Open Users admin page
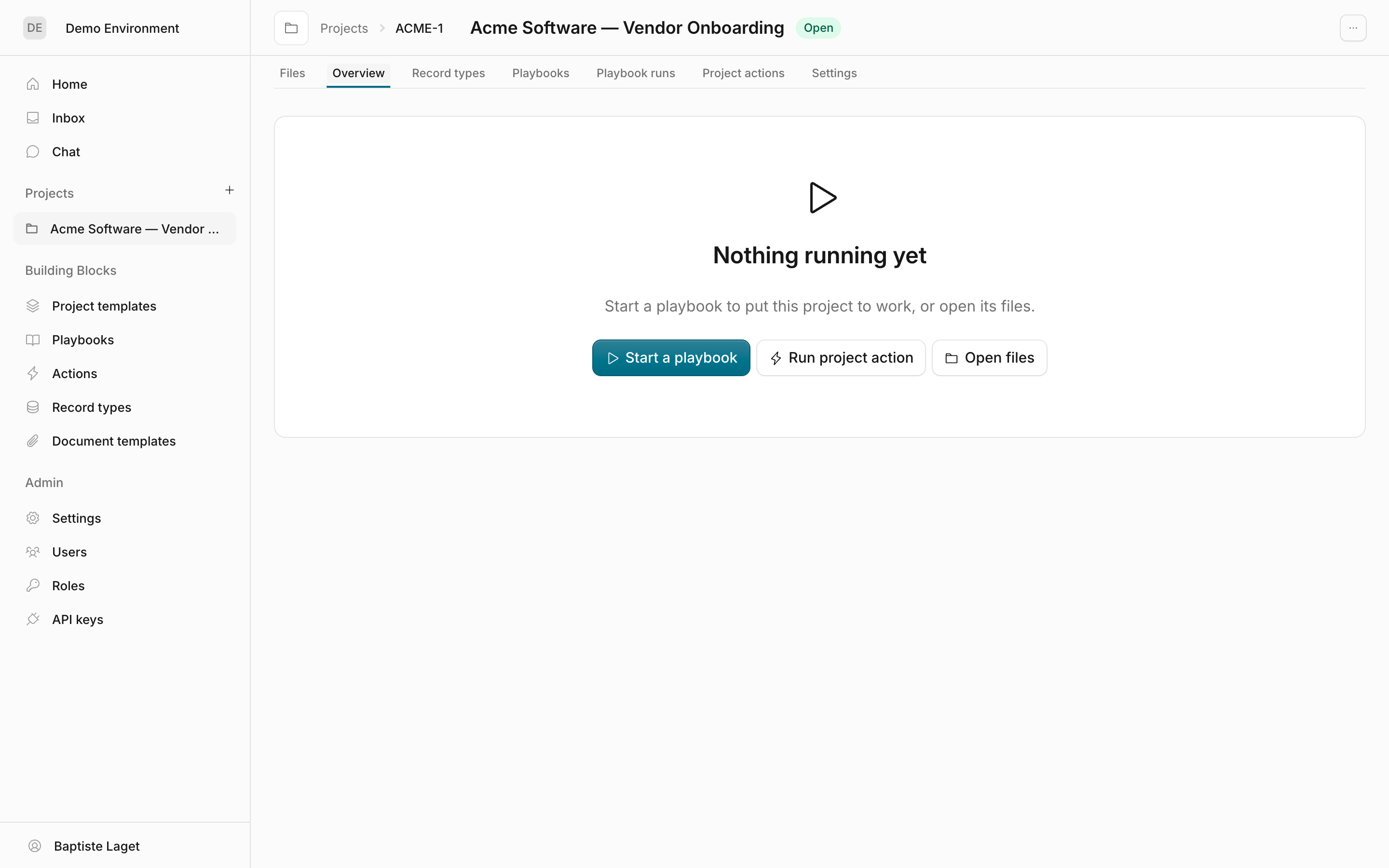 [124, 552]
